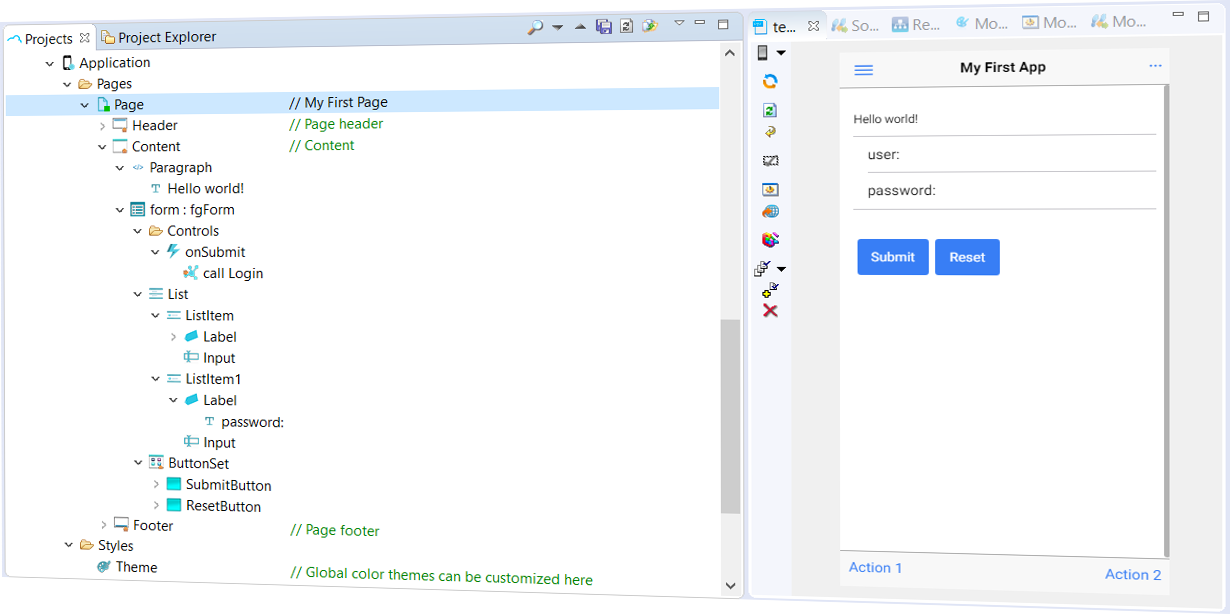Click the Projects tree vertical scrollbar thumb
The width and height of the screenshot is (1230, 614).
[x=730, y=415]
